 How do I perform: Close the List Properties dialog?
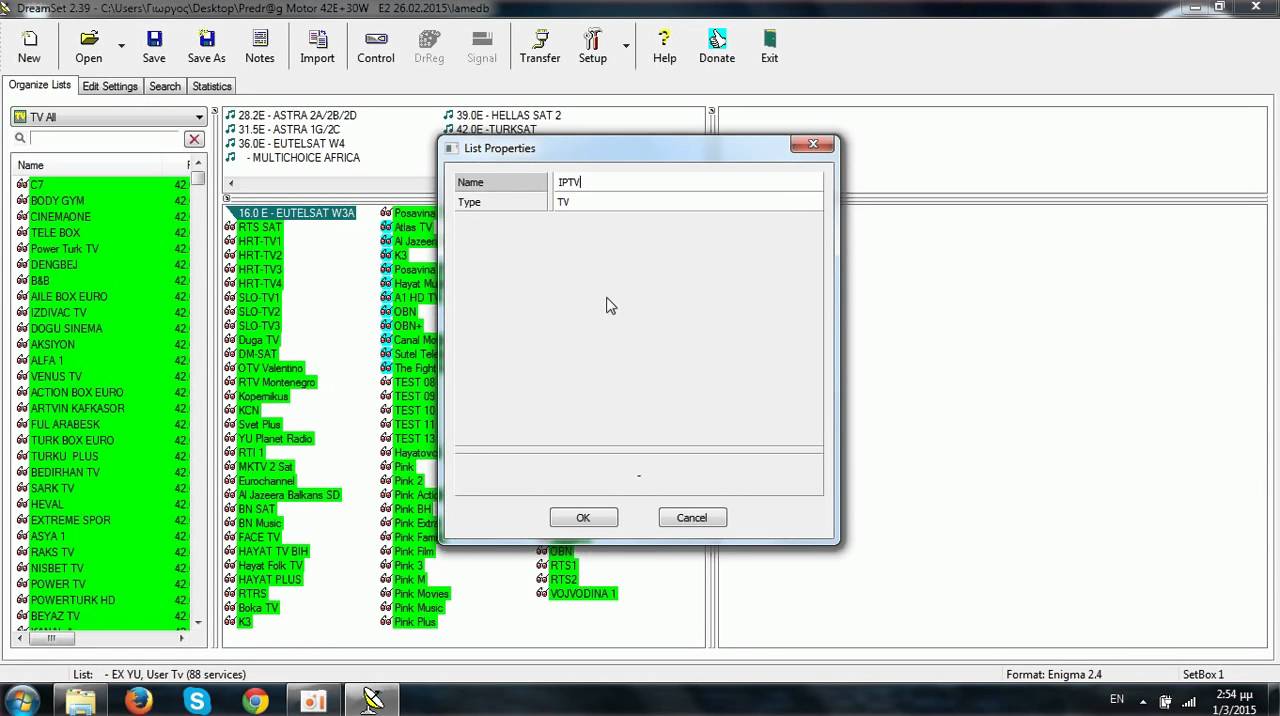click(812, 144)
